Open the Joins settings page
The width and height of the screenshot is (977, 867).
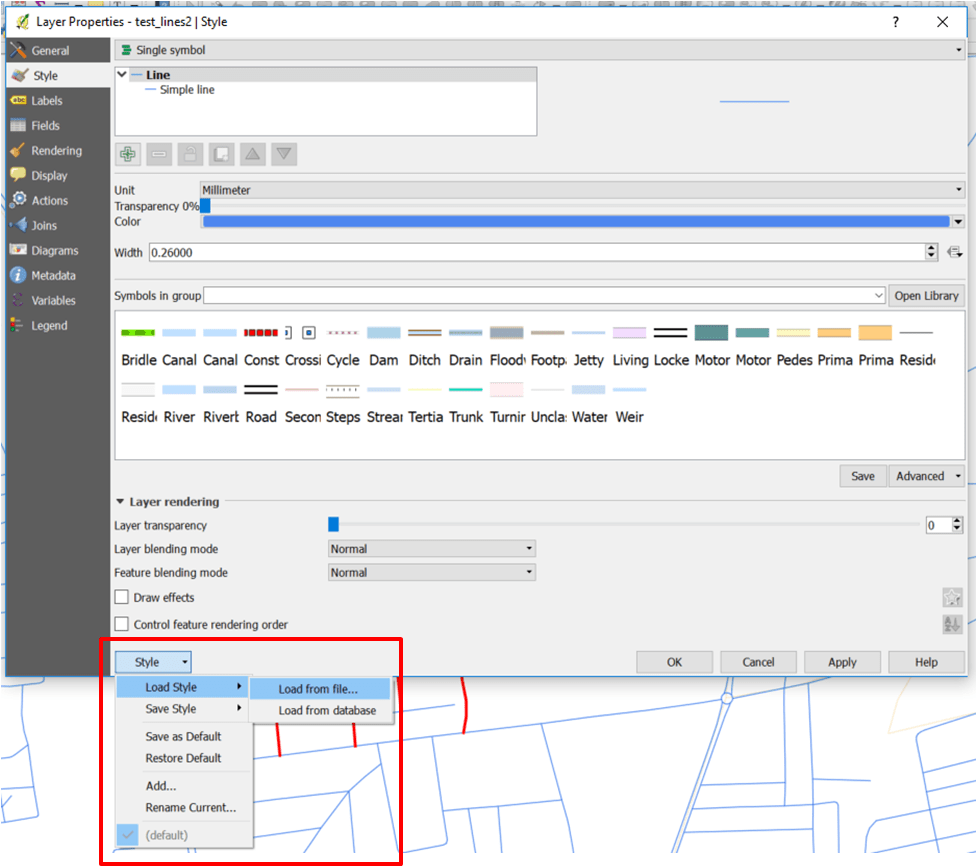coord(57,225)
